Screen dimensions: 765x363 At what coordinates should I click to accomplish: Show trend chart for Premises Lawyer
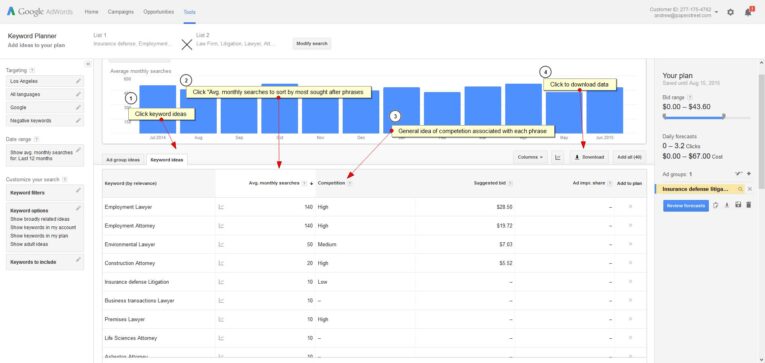tap(221, 319)
